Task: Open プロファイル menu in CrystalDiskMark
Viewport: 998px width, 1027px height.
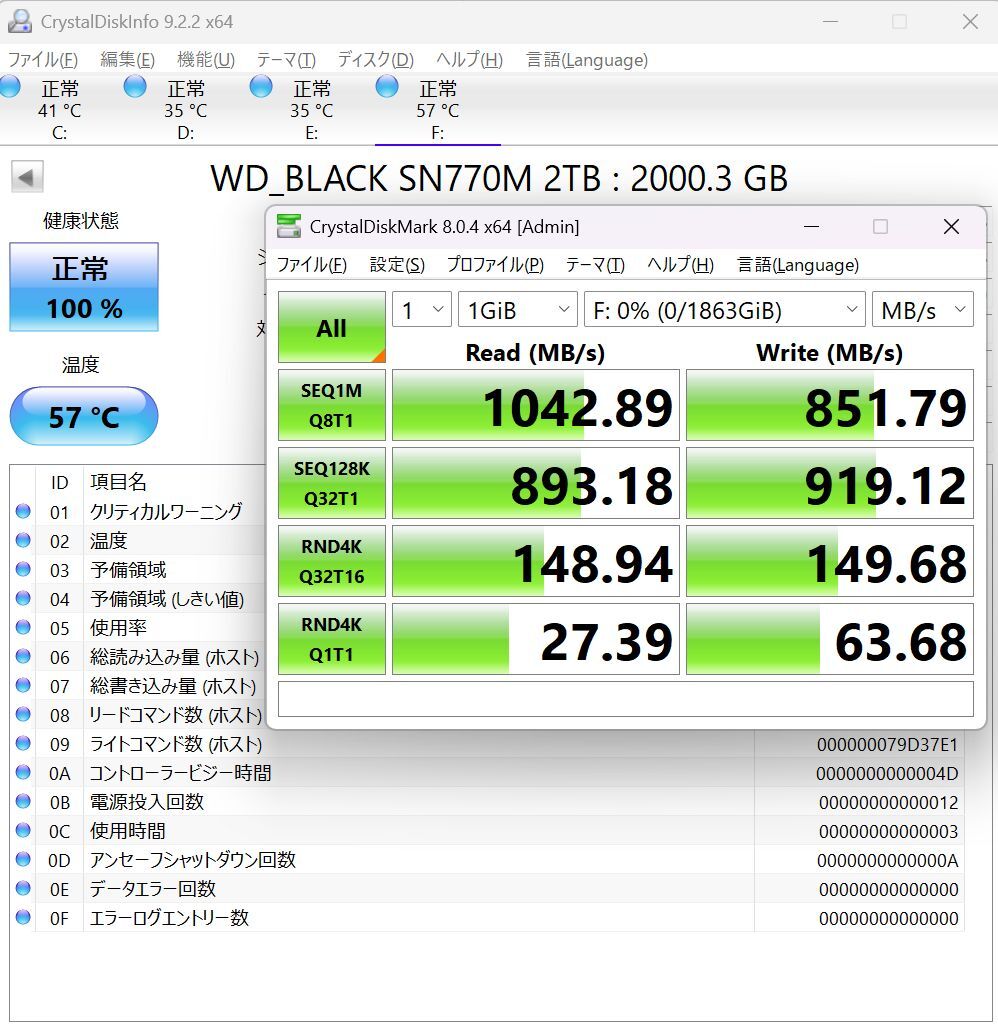Action: (494, 265)
